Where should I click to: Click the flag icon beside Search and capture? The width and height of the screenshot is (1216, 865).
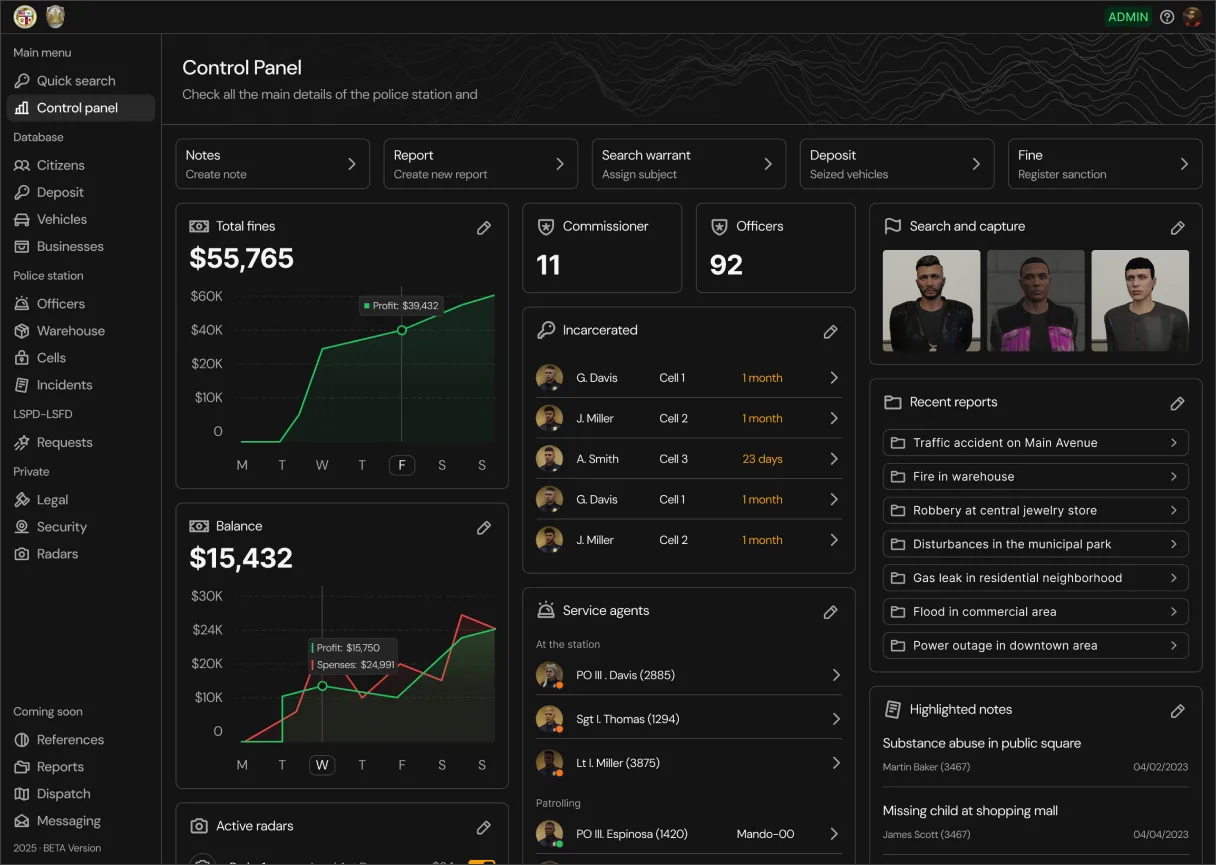tap(893, 226)
